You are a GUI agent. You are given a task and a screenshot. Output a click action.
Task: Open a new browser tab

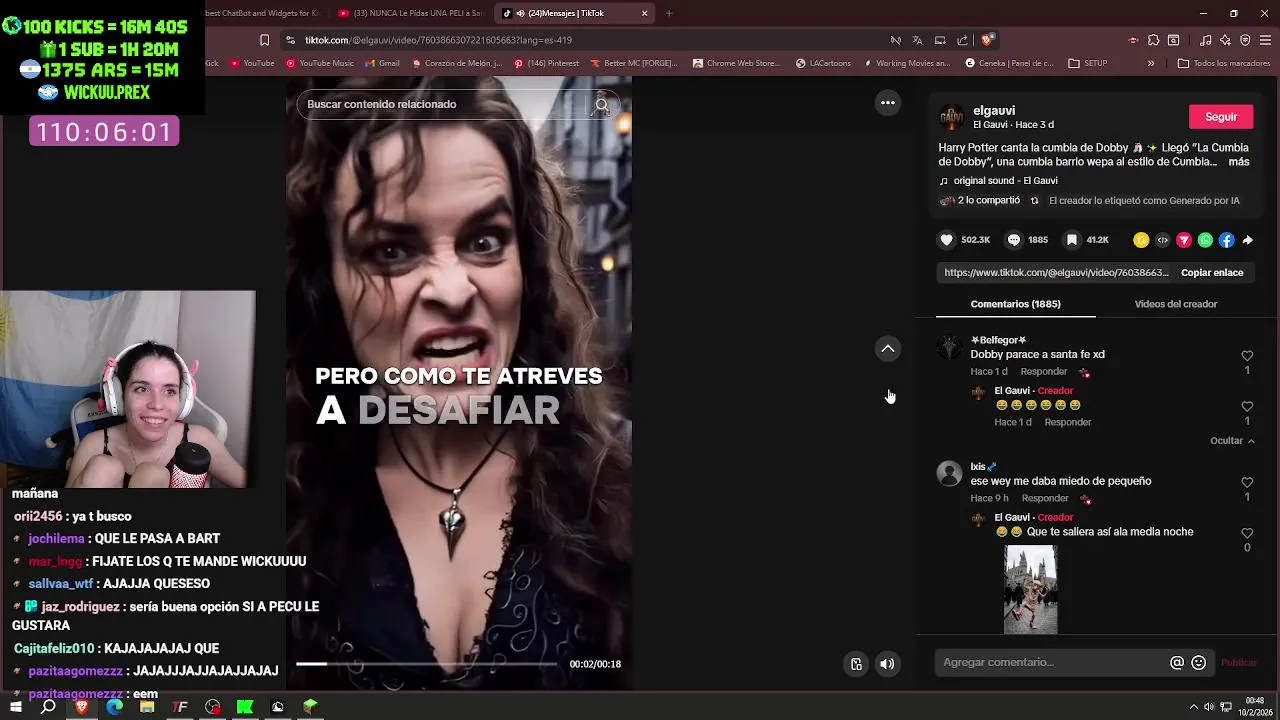669,13
